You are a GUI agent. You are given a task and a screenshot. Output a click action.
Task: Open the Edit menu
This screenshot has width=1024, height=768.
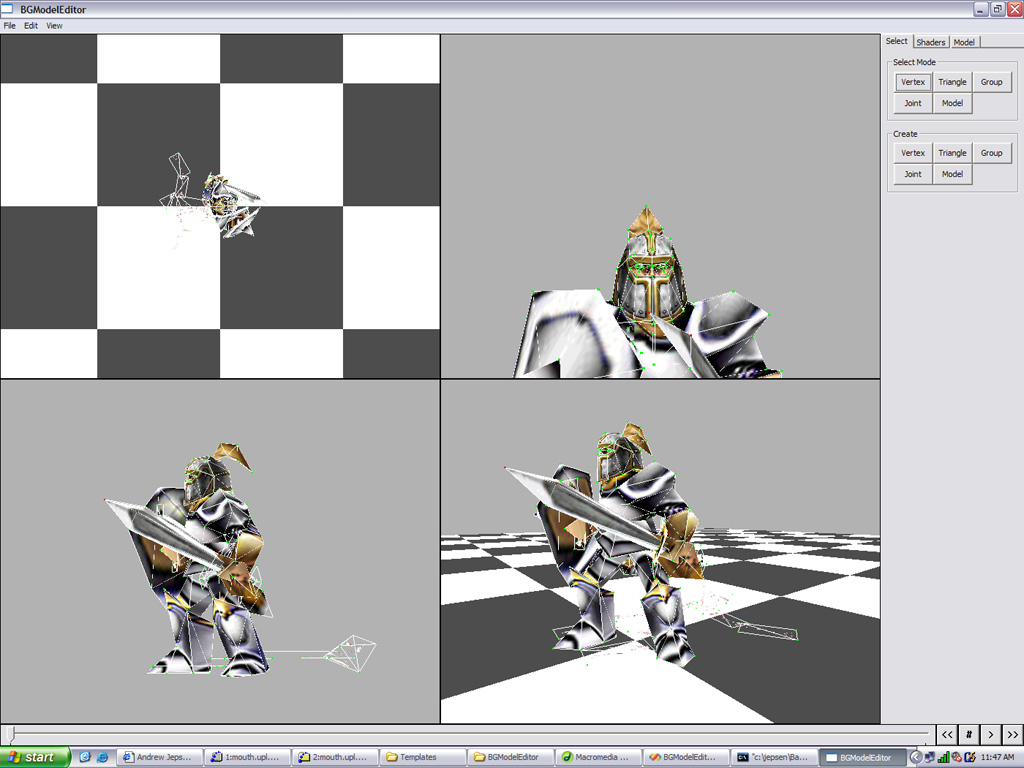point(31,26)
